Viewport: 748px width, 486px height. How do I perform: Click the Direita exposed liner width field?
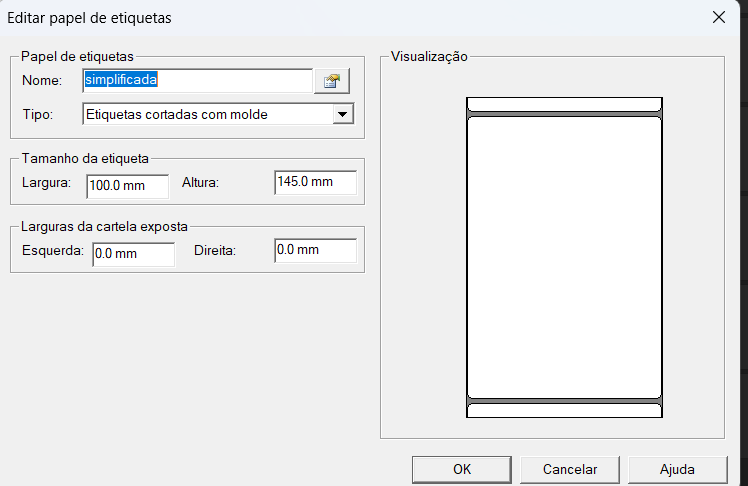click(315, 251)
